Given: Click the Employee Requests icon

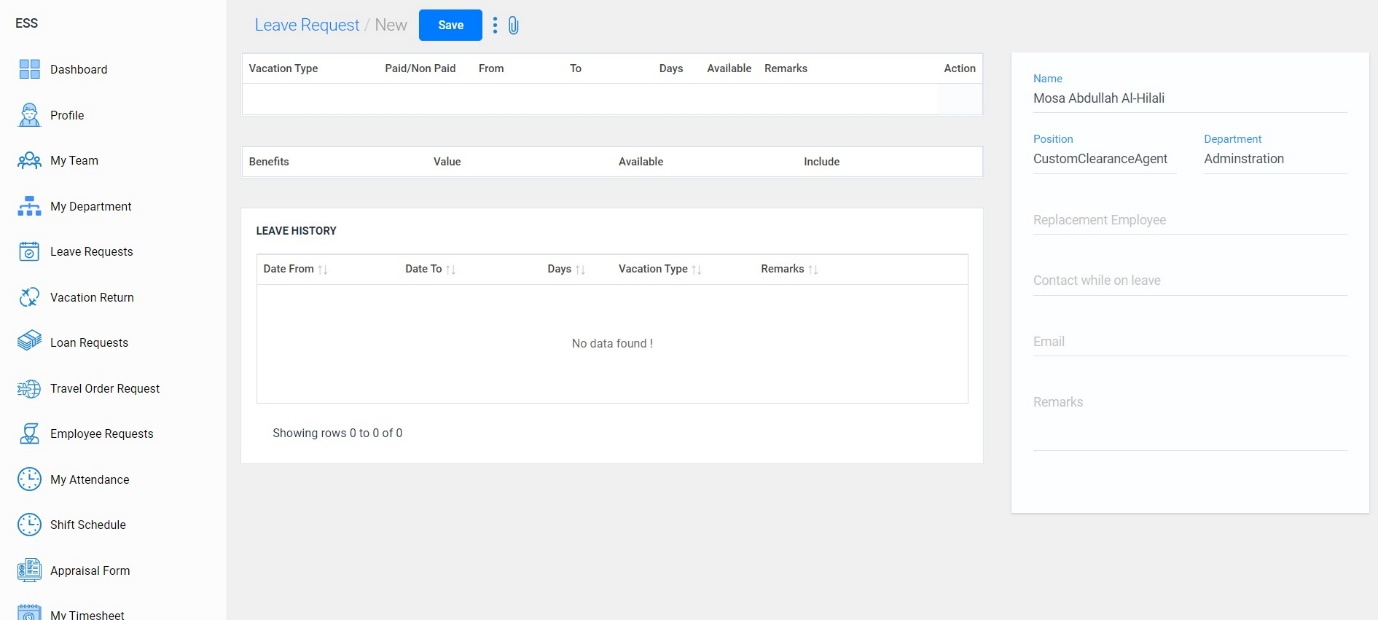Looking at the screenshot, I should tap(30, 433).
